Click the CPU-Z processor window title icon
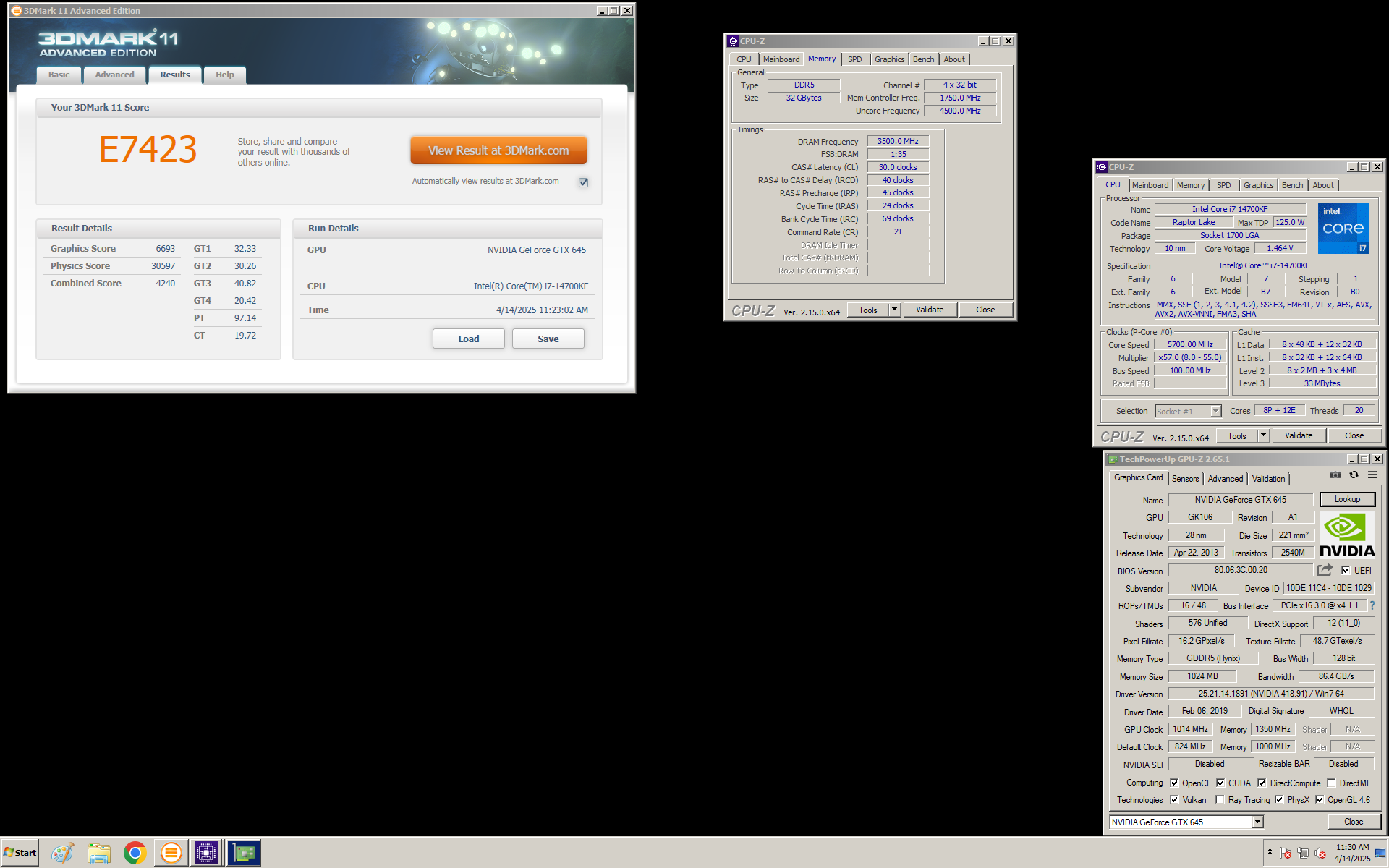 tap(1102, 167)
